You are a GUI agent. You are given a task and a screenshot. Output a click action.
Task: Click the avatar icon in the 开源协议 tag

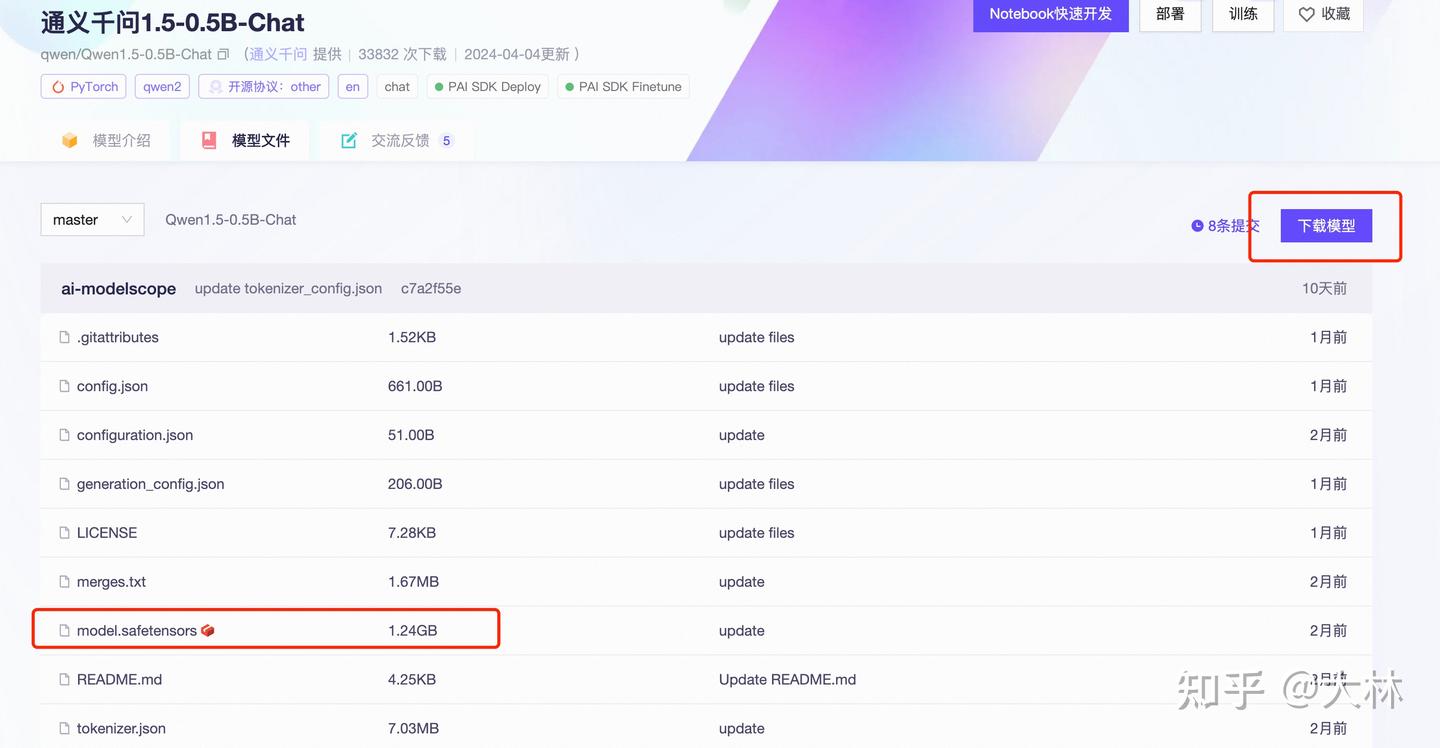(x=214, y=86)
